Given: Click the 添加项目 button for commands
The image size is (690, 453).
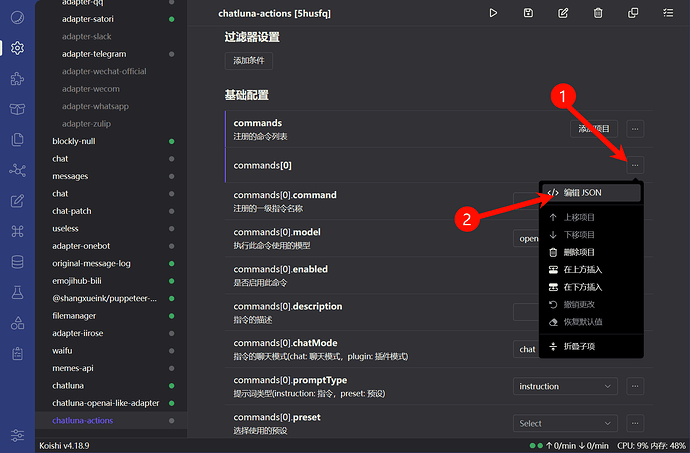Looking at the screenshot, I should tap(594, 129).
